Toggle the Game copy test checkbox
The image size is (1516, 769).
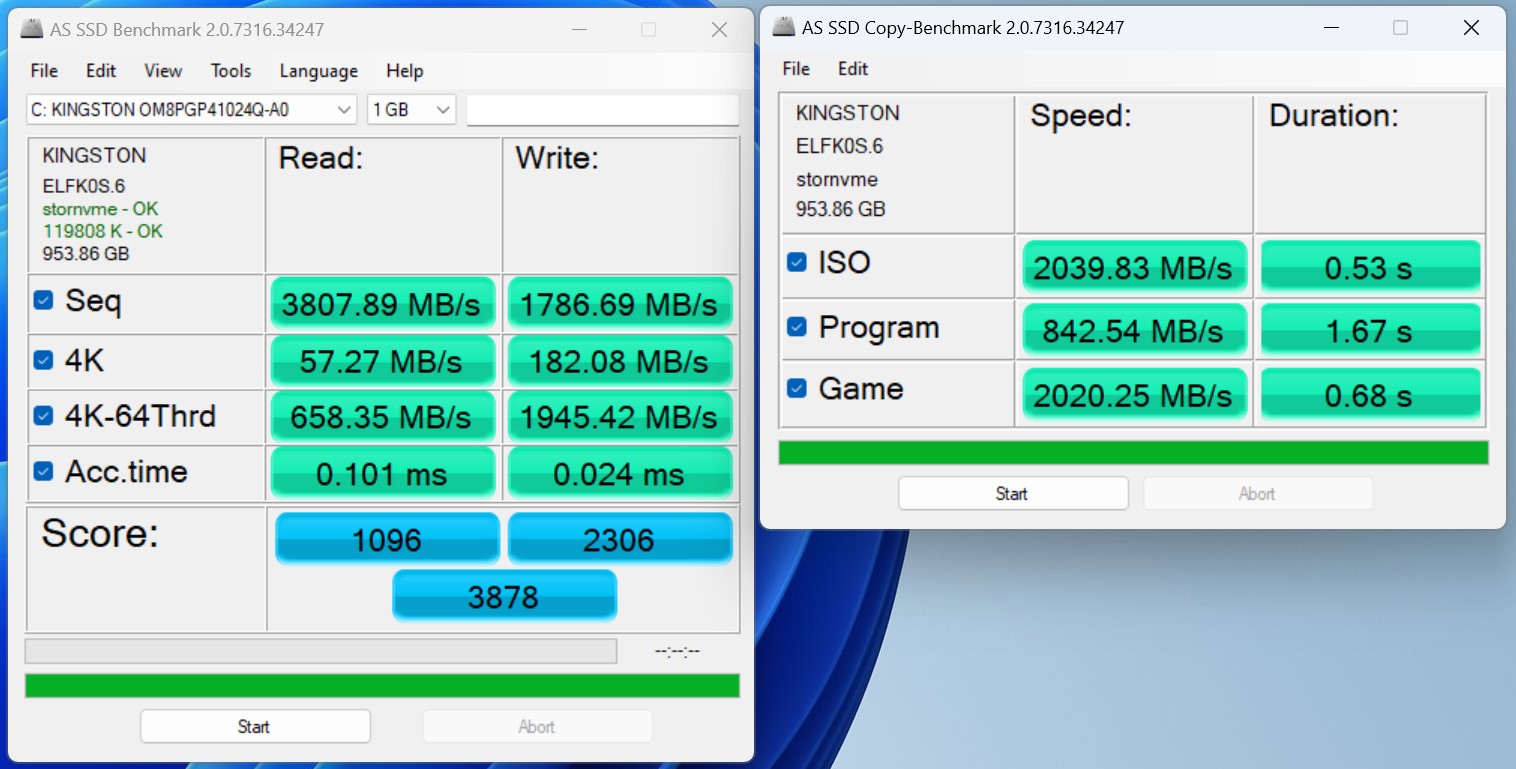click(x=797, y=388)
